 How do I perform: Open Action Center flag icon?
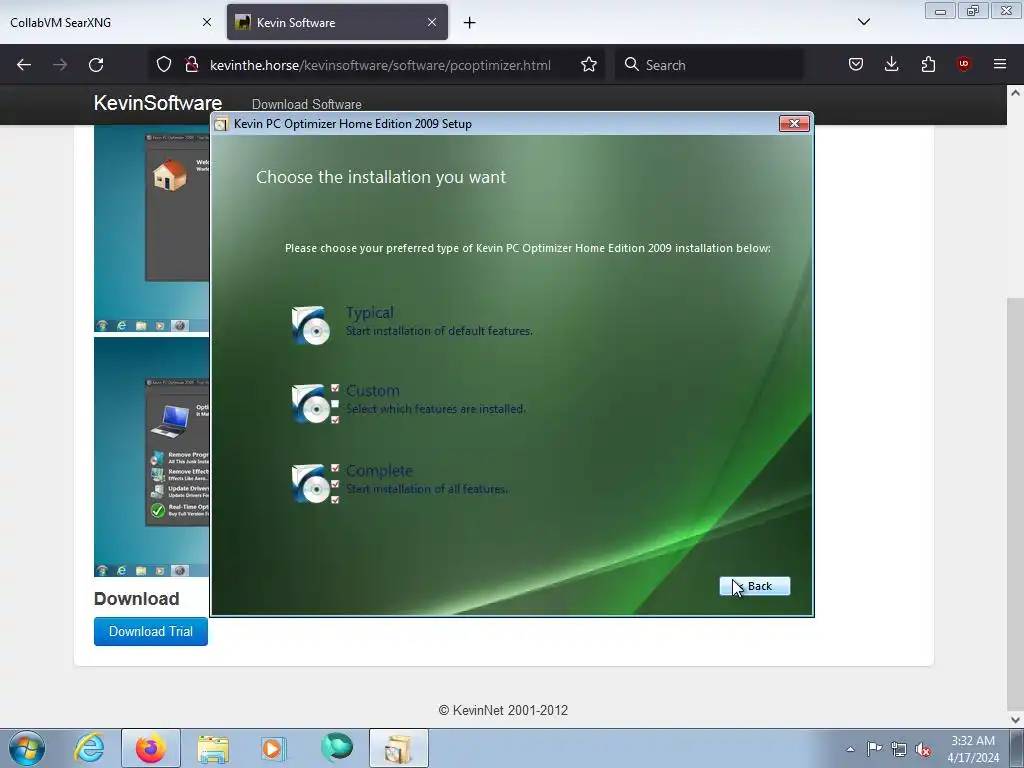coord(874,749)
